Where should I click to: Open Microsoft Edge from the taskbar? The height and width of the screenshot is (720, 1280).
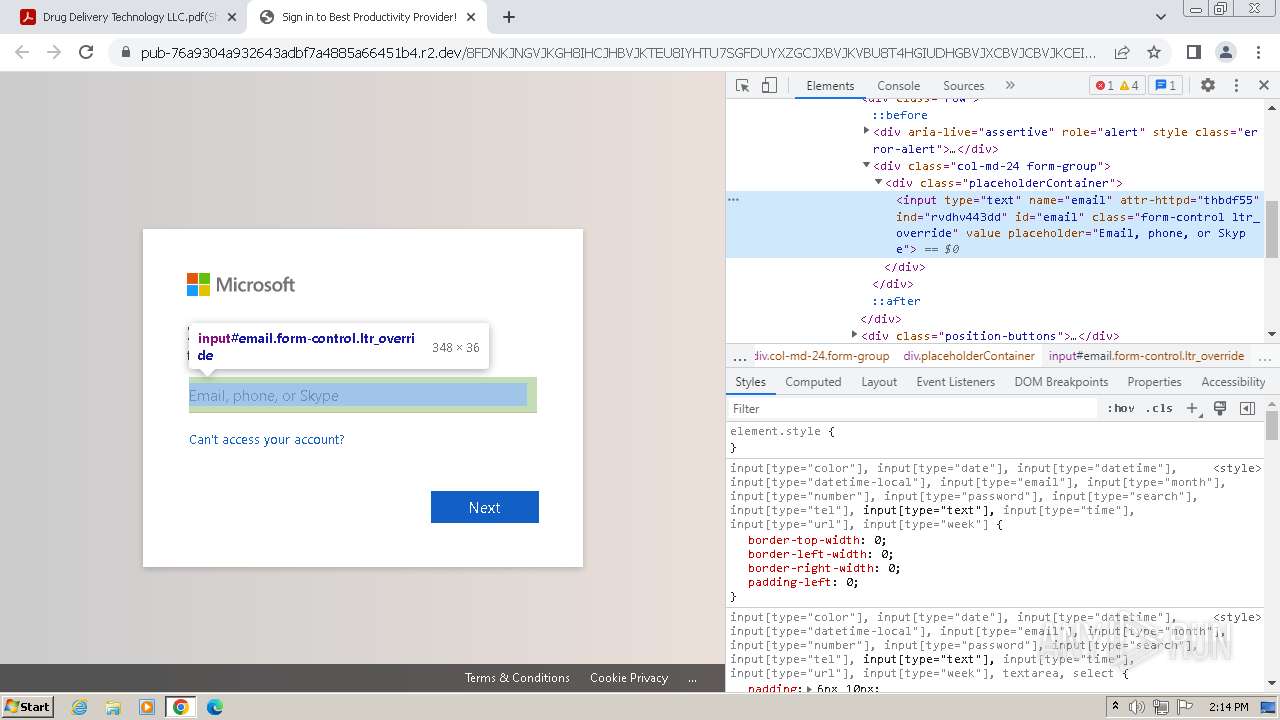[x=215, y=707]
